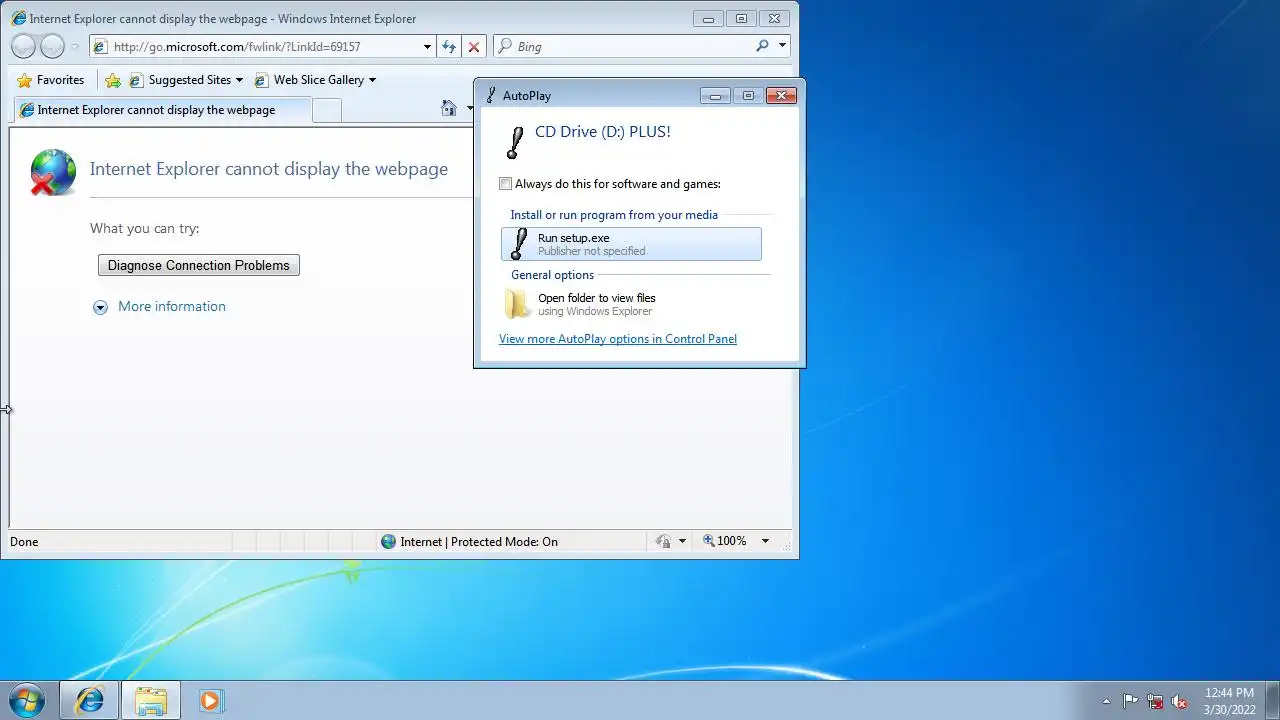Open the address bar autocomplete dropdown arrow
Screen dimensions: 1280x720
point(427,46)
